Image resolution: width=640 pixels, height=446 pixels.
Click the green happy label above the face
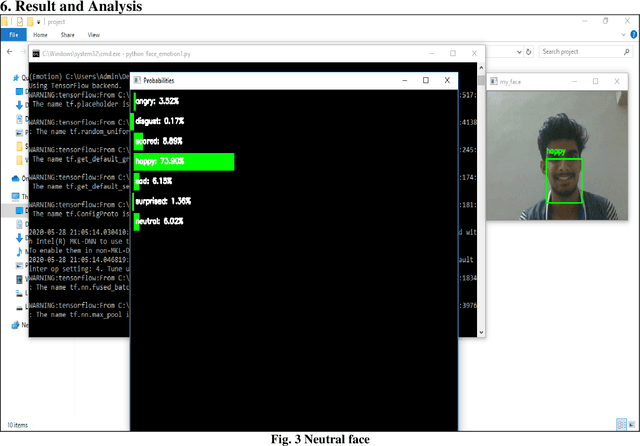556,152
